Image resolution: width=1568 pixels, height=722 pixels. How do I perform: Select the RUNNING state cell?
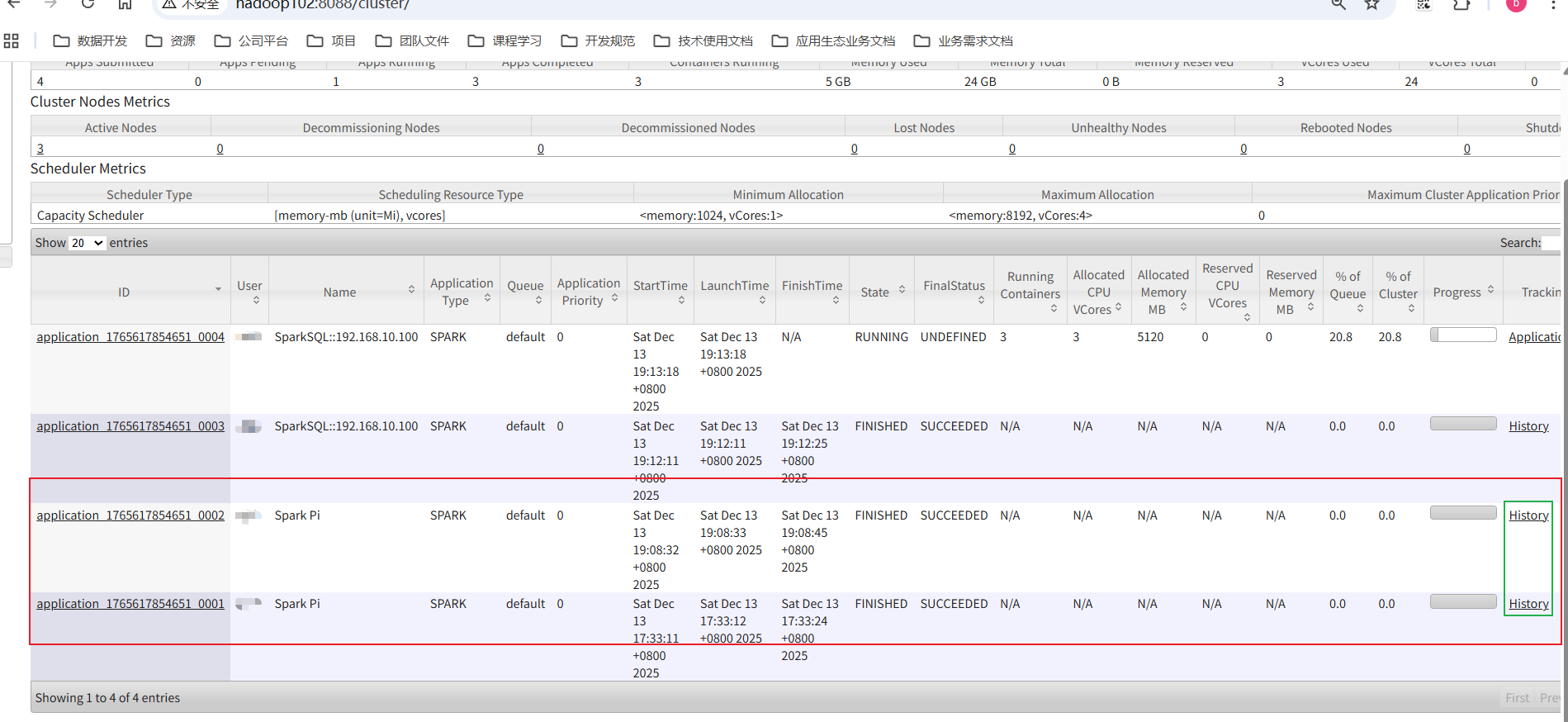click(881, 337)
